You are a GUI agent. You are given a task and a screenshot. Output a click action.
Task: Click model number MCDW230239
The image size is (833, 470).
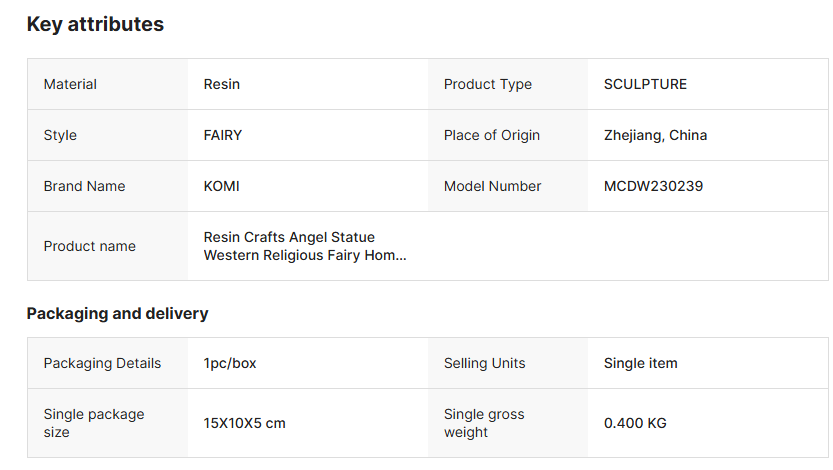[653, 186]
